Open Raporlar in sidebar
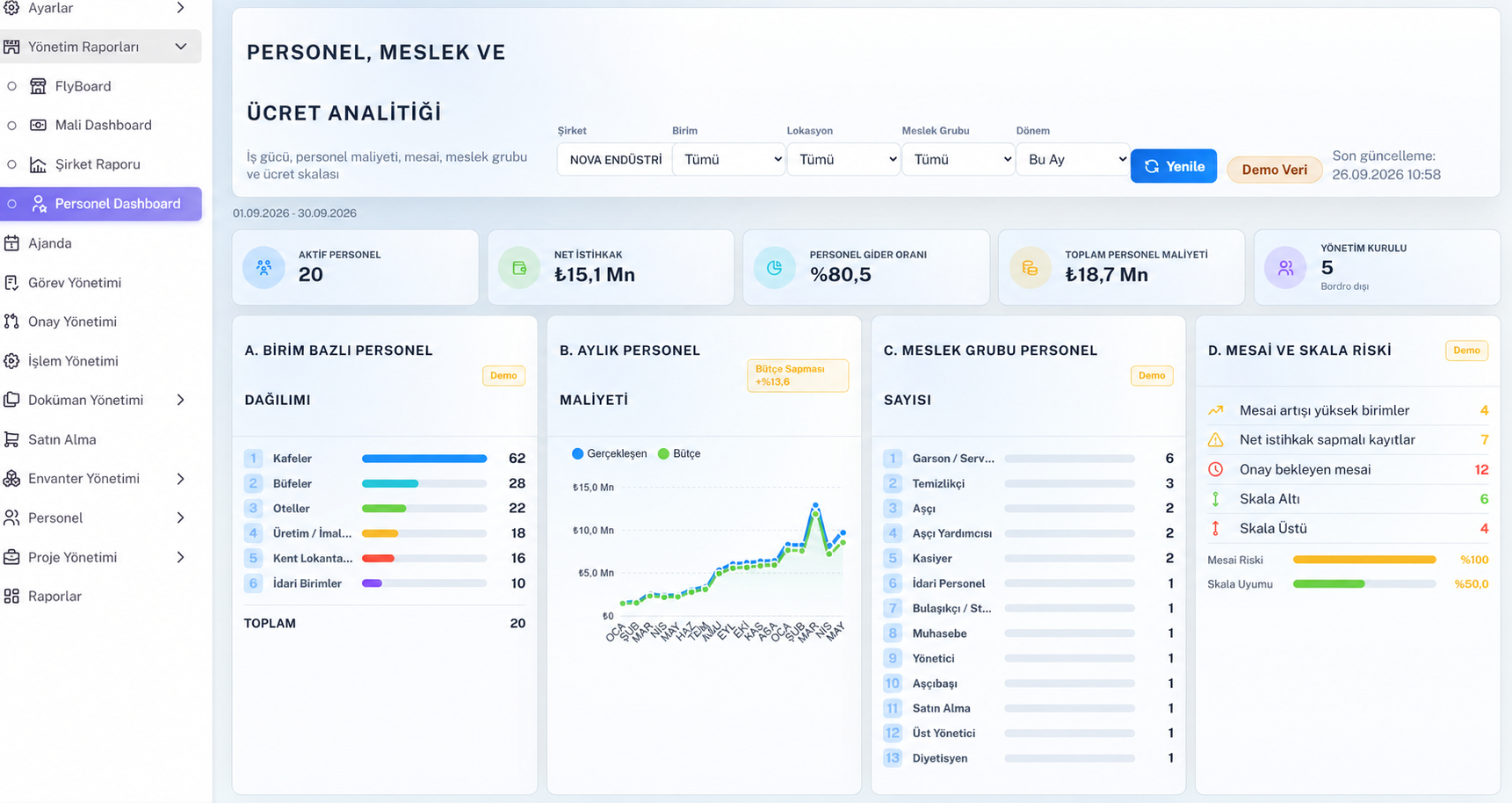1512x803 pixels. point(101,596)
